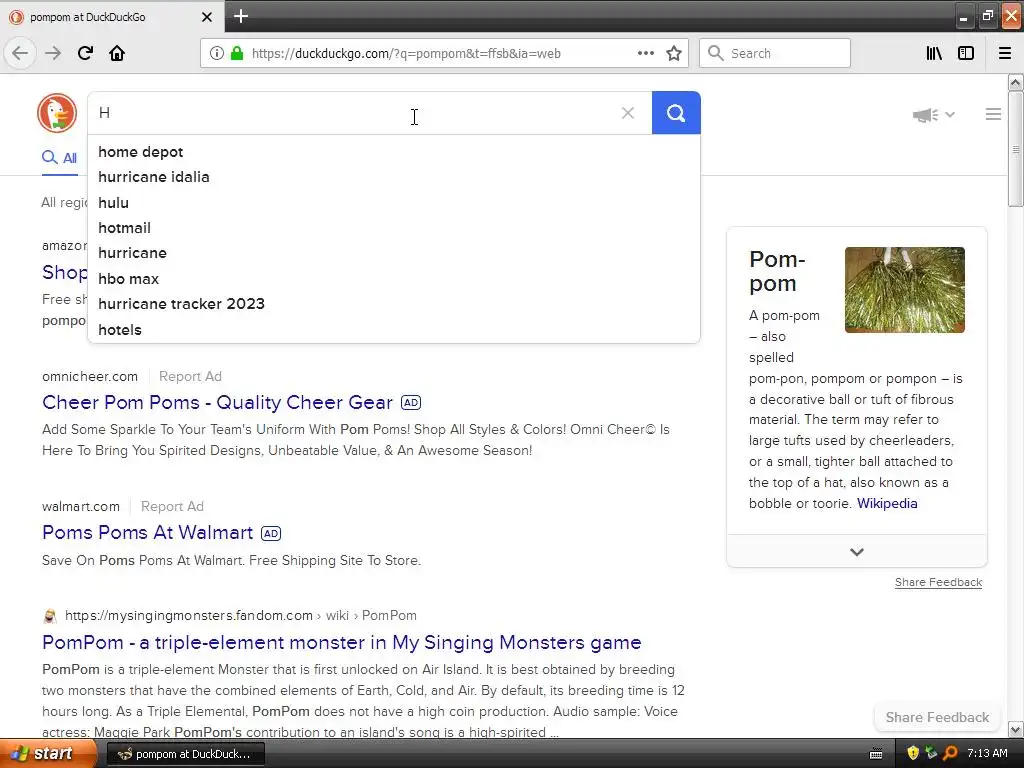Select the All results tab

[x=59, y=157]
